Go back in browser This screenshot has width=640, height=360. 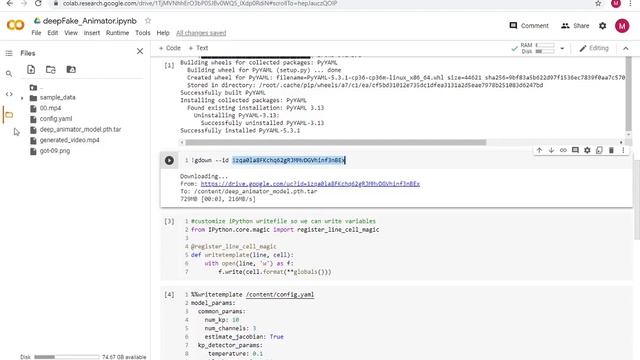pyautogui.click(x=9, y=3)
